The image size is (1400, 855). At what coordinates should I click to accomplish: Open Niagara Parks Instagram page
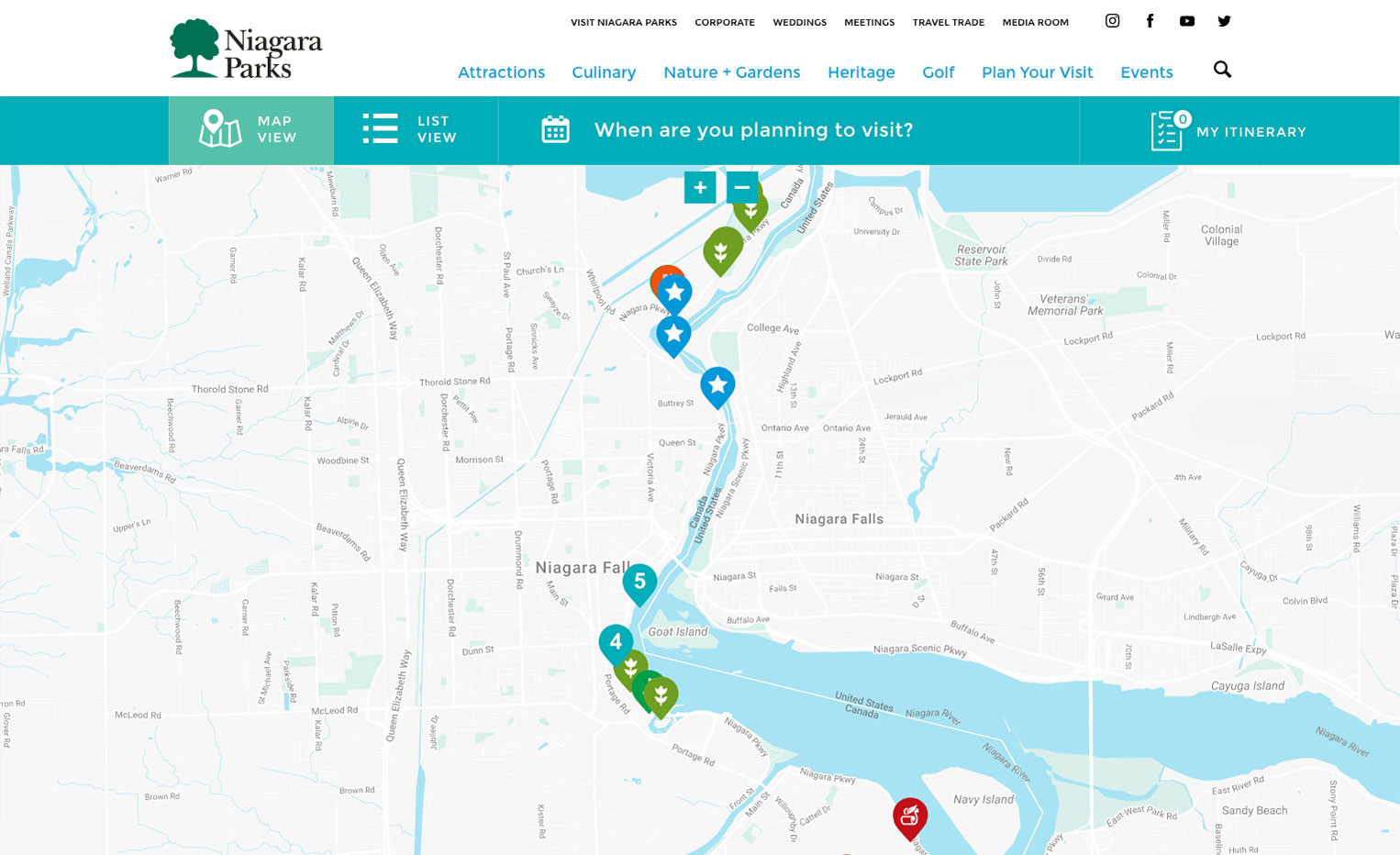1112,21
